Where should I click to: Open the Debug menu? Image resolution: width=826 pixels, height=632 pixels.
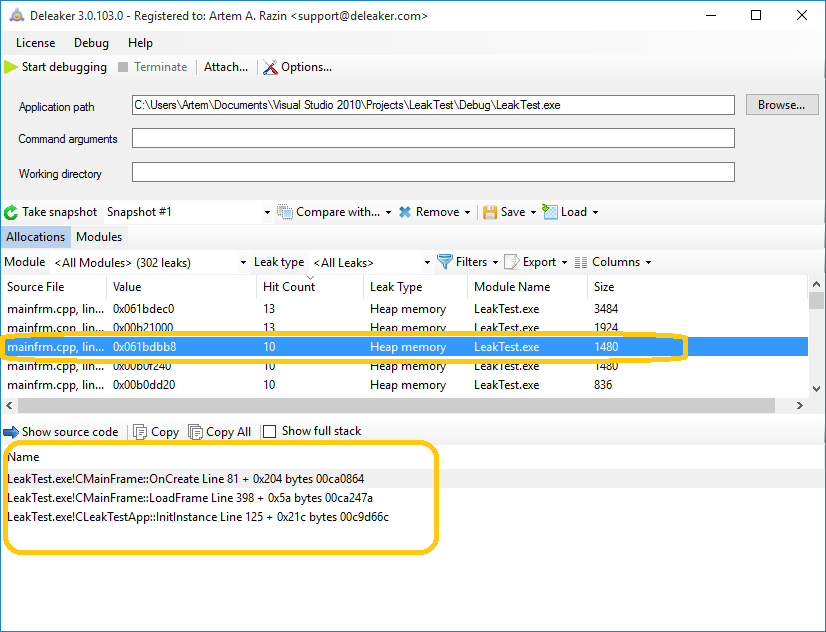pyautogui.click(x=92, y=43)
